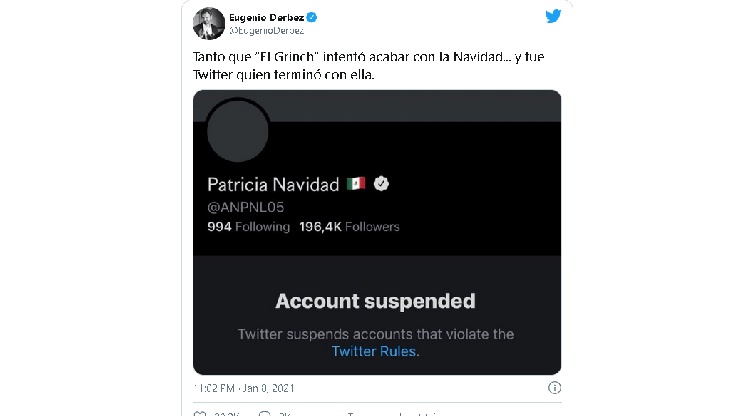Click the 196,4K Followers count
This screenshot has height=416, width=740.
[349, 227]
